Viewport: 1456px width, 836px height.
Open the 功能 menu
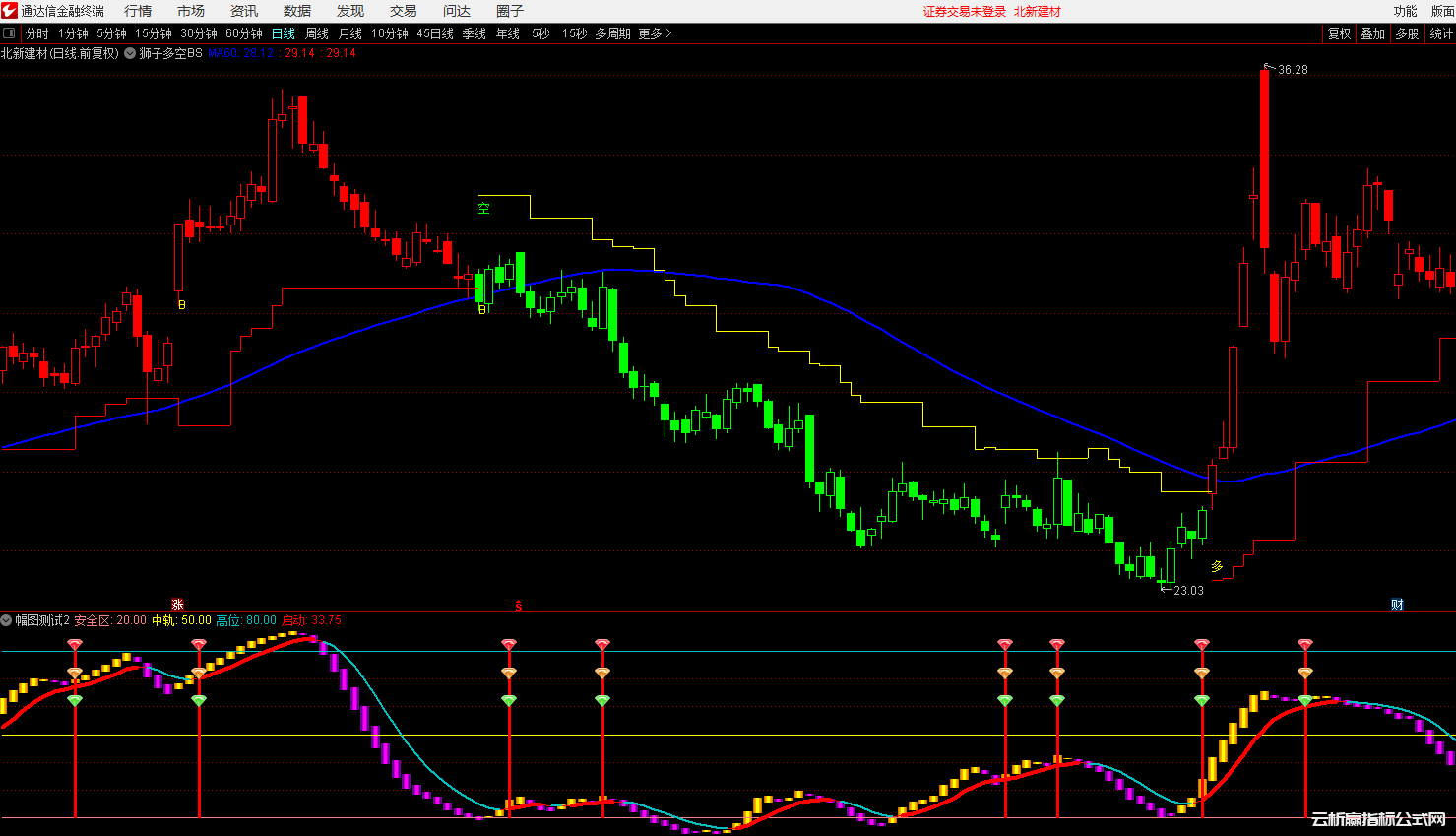1405,11
